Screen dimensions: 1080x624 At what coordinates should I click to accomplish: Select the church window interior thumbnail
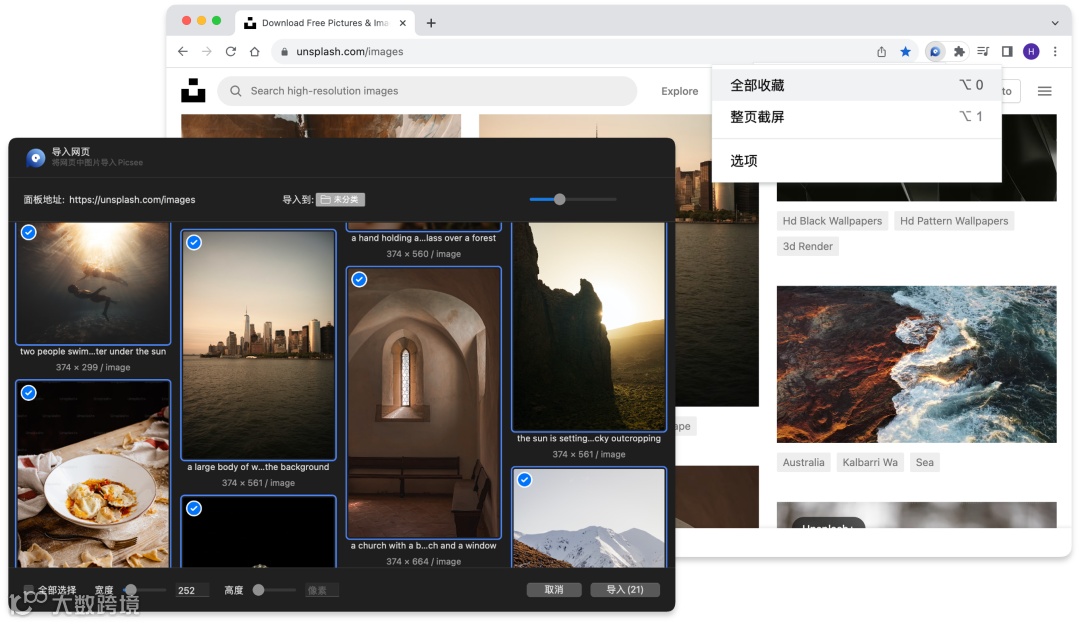click(424, 403)
